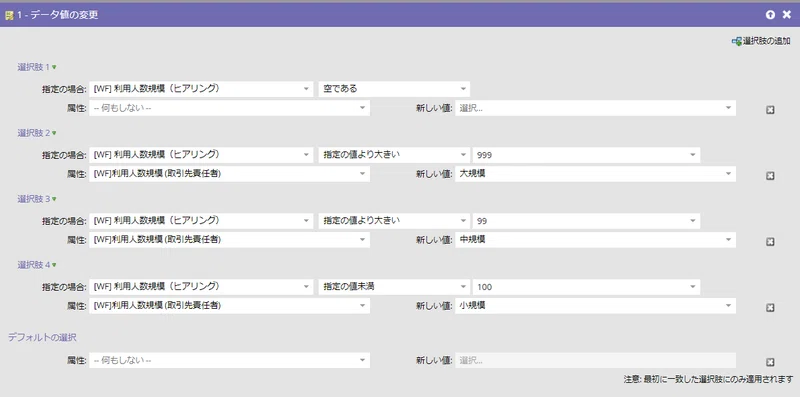
Task: Open 選択肢 2 指定の値より大きい operator dropdown
Action: coord(394,155)
